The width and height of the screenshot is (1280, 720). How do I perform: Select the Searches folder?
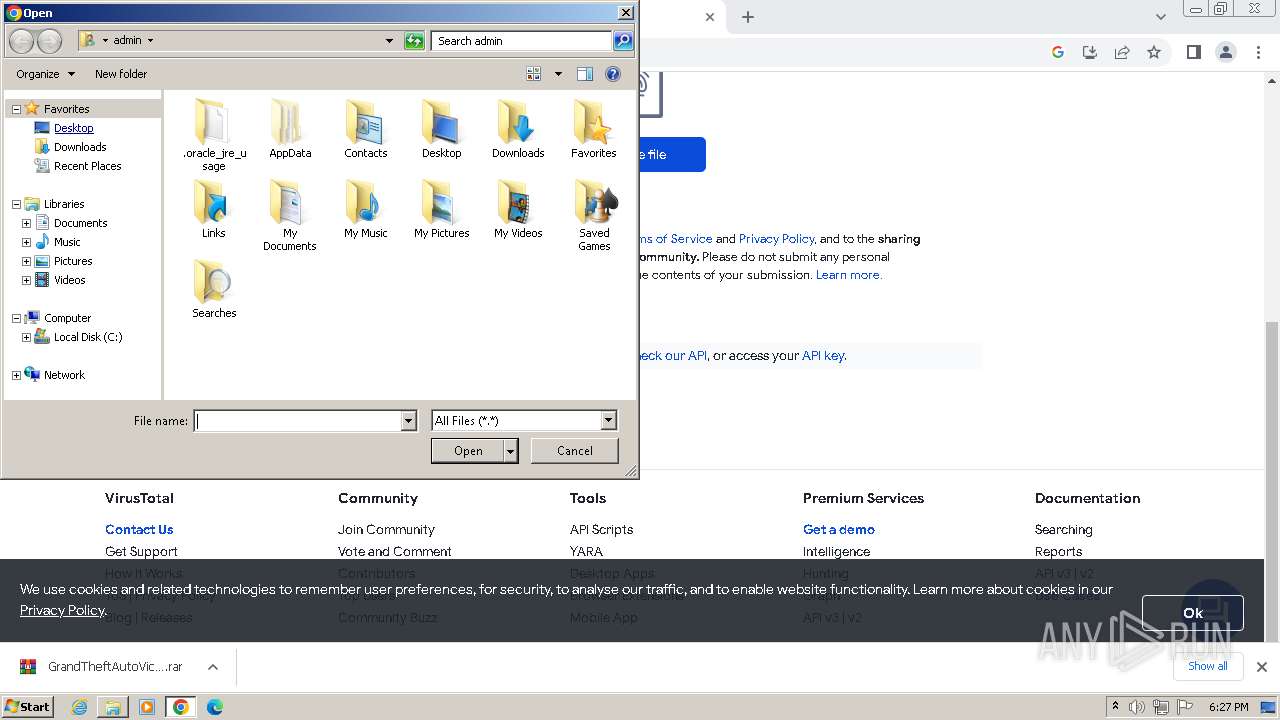214,288
